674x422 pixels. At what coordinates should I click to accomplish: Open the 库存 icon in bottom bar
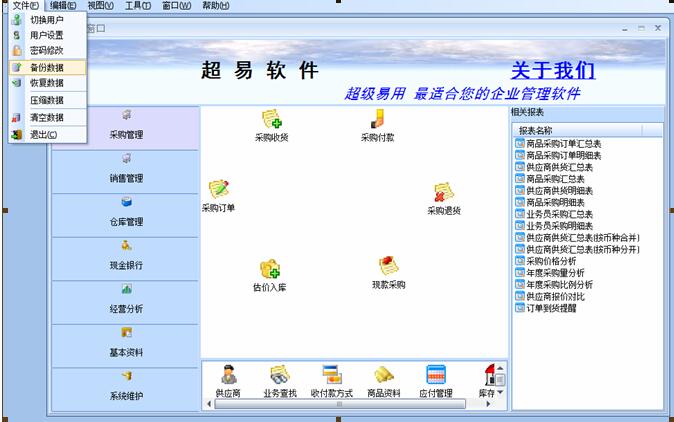[x=489, y=375]
